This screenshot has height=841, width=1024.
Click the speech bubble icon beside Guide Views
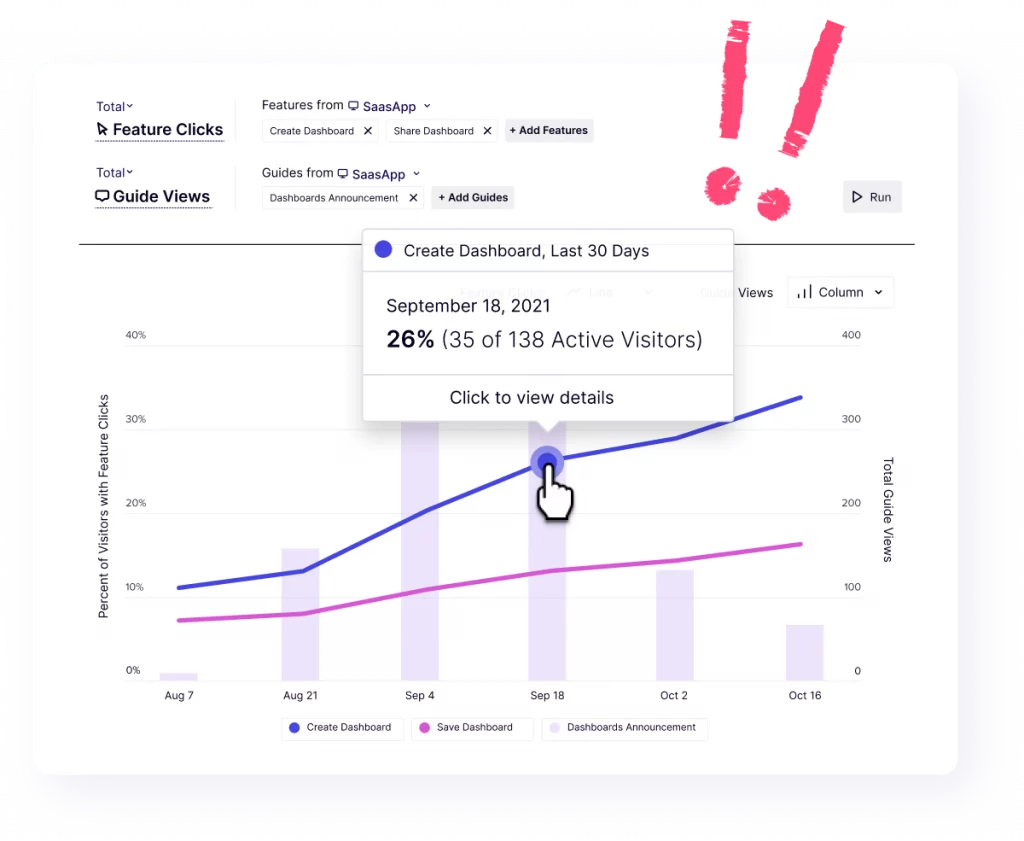102,196
